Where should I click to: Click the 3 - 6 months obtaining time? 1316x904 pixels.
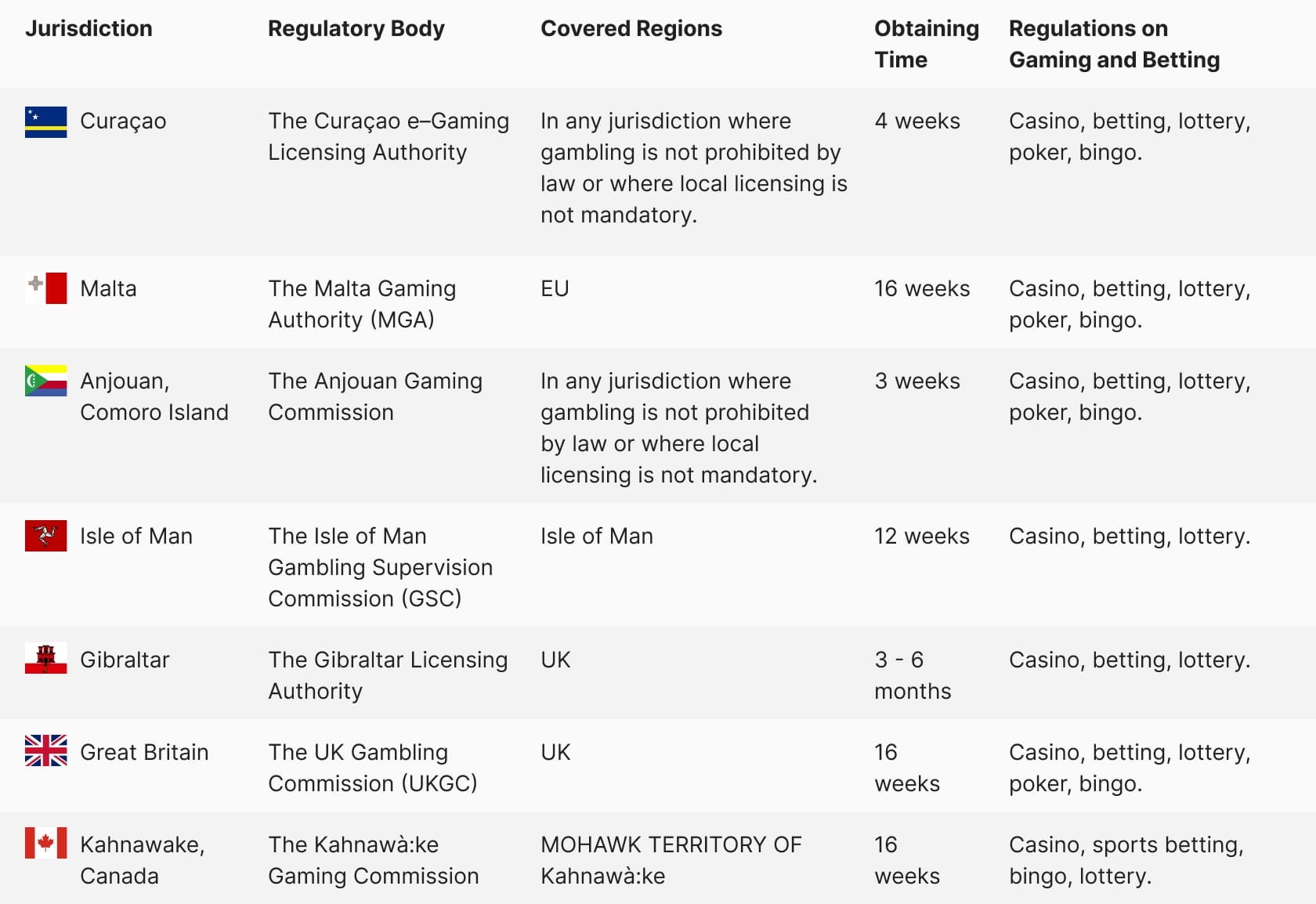click(913, 675)
